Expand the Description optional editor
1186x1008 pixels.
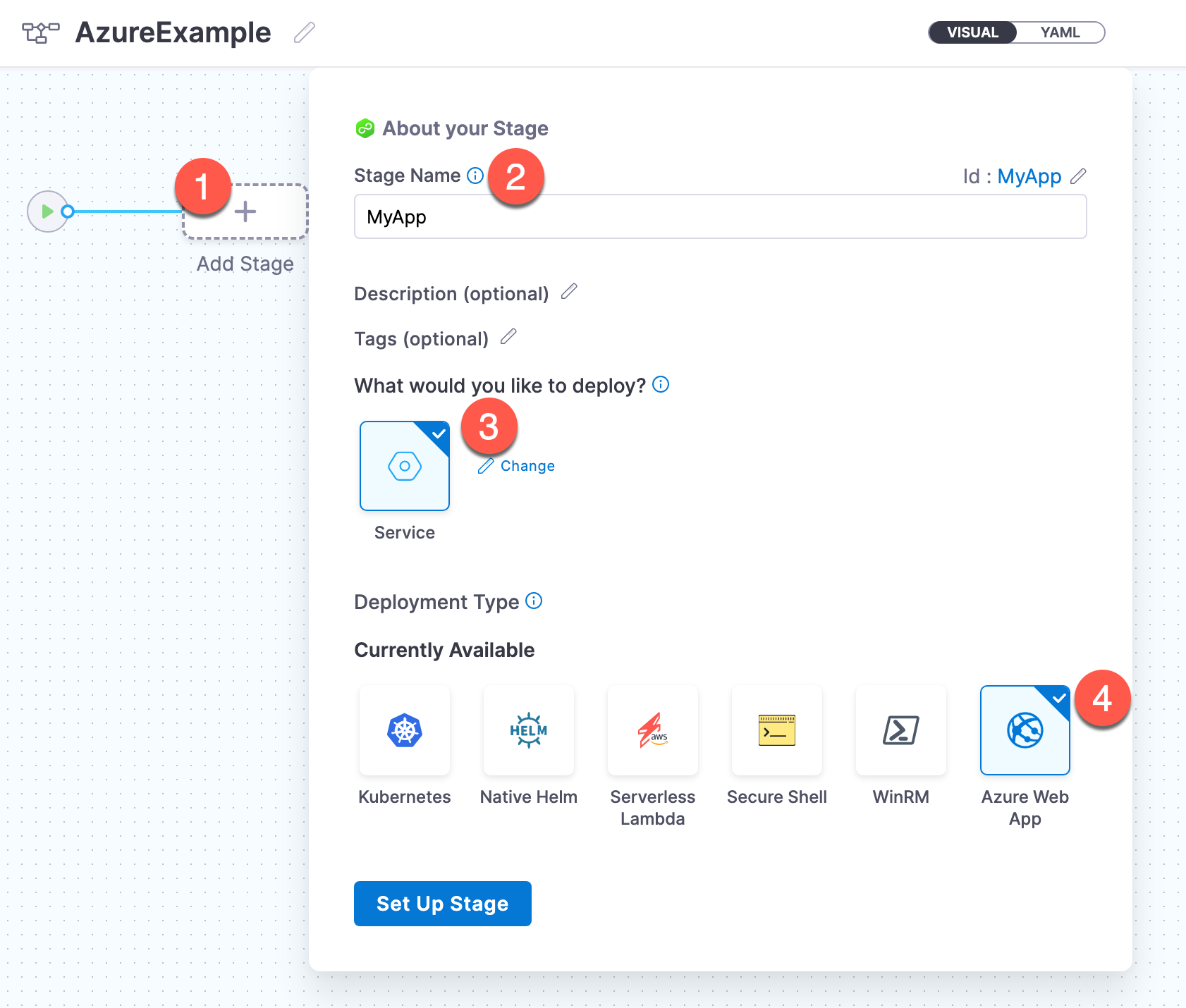pyautogui.click(x=569, y=292)
